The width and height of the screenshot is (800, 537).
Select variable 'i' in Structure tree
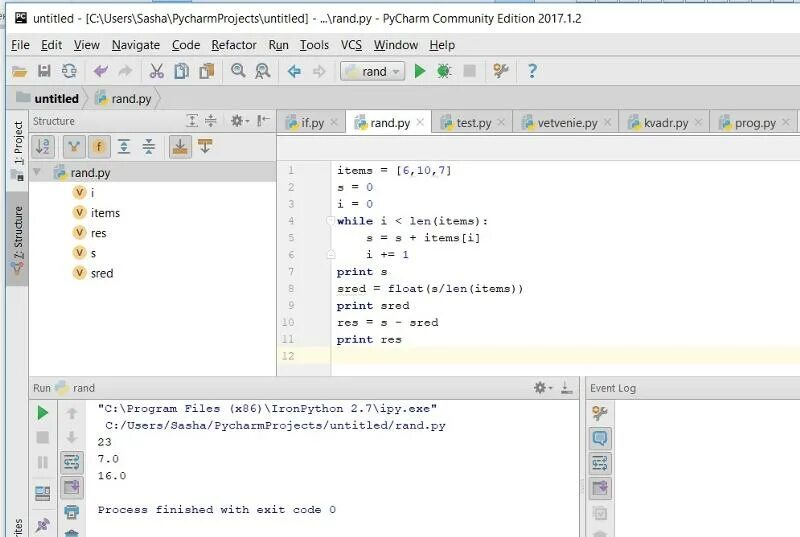point(84,193)
